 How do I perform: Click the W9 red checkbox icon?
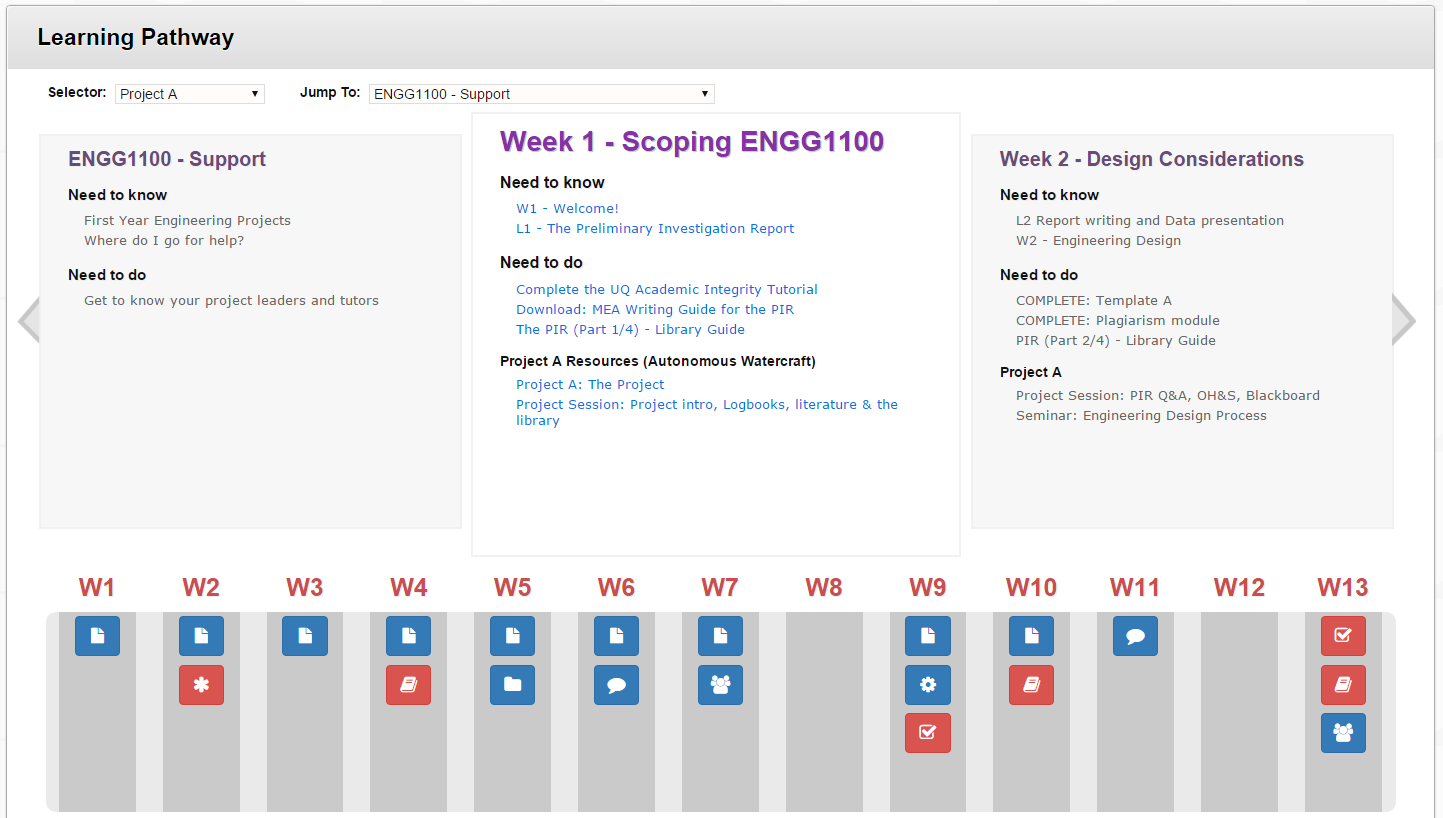point(928,733)
